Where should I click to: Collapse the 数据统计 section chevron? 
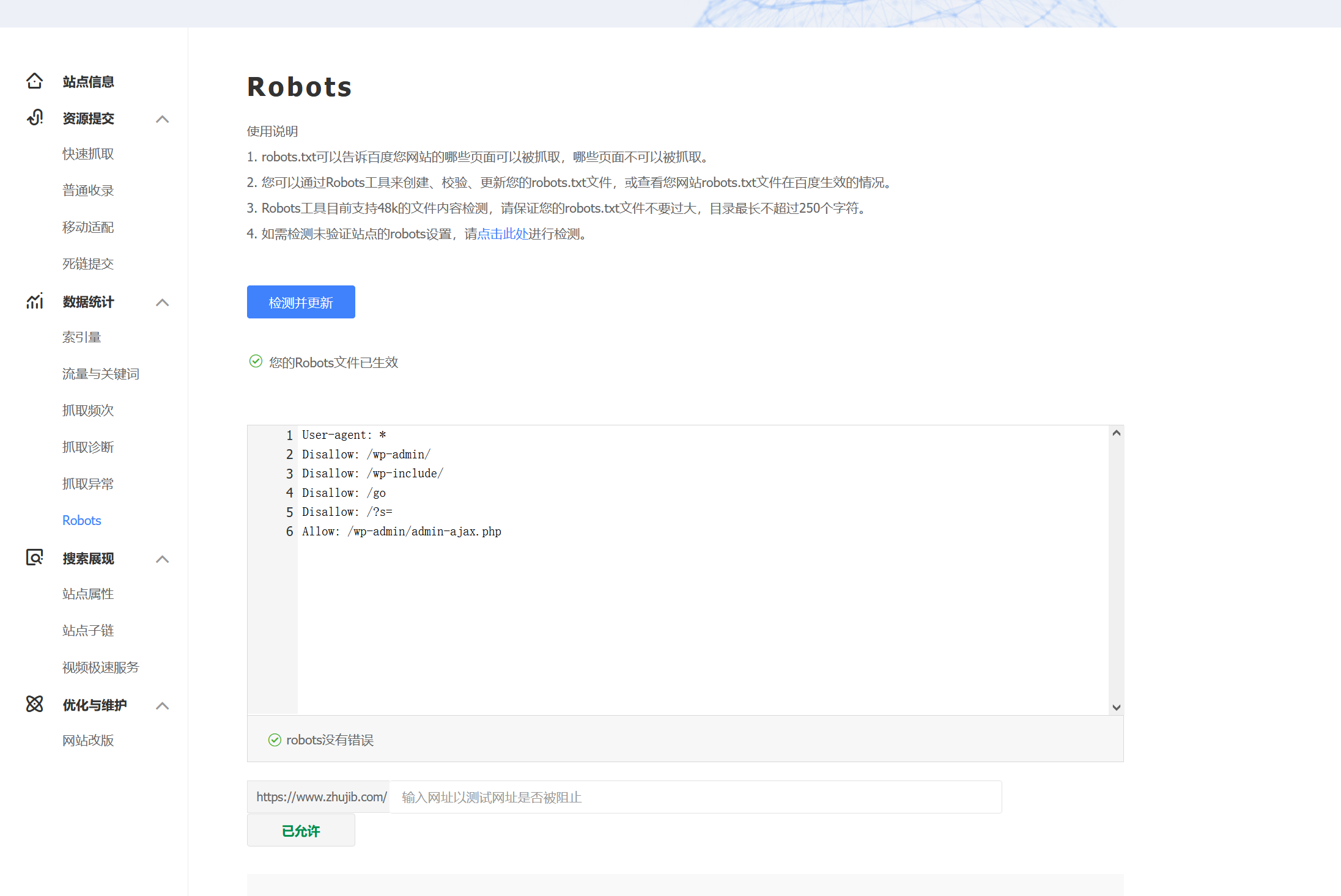tap(162, 303)
